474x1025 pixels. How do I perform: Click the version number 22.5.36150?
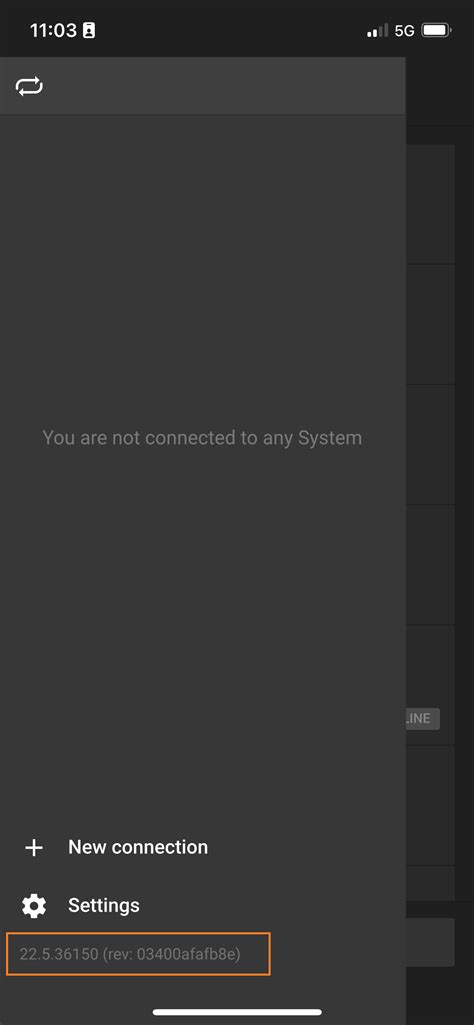point(59,954)
